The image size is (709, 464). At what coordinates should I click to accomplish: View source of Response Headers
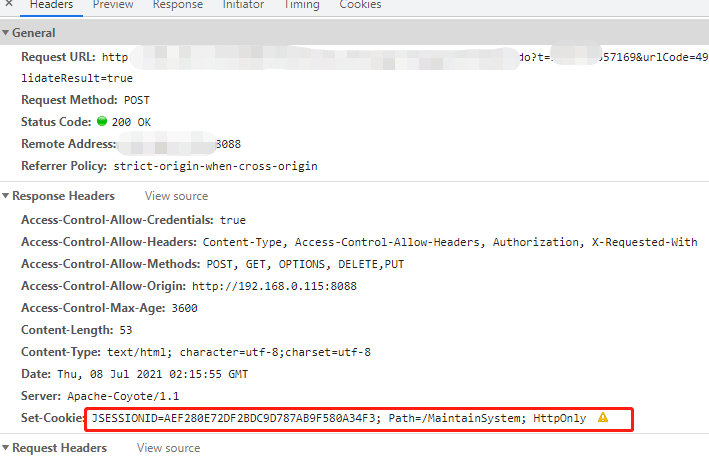point(176,196)
